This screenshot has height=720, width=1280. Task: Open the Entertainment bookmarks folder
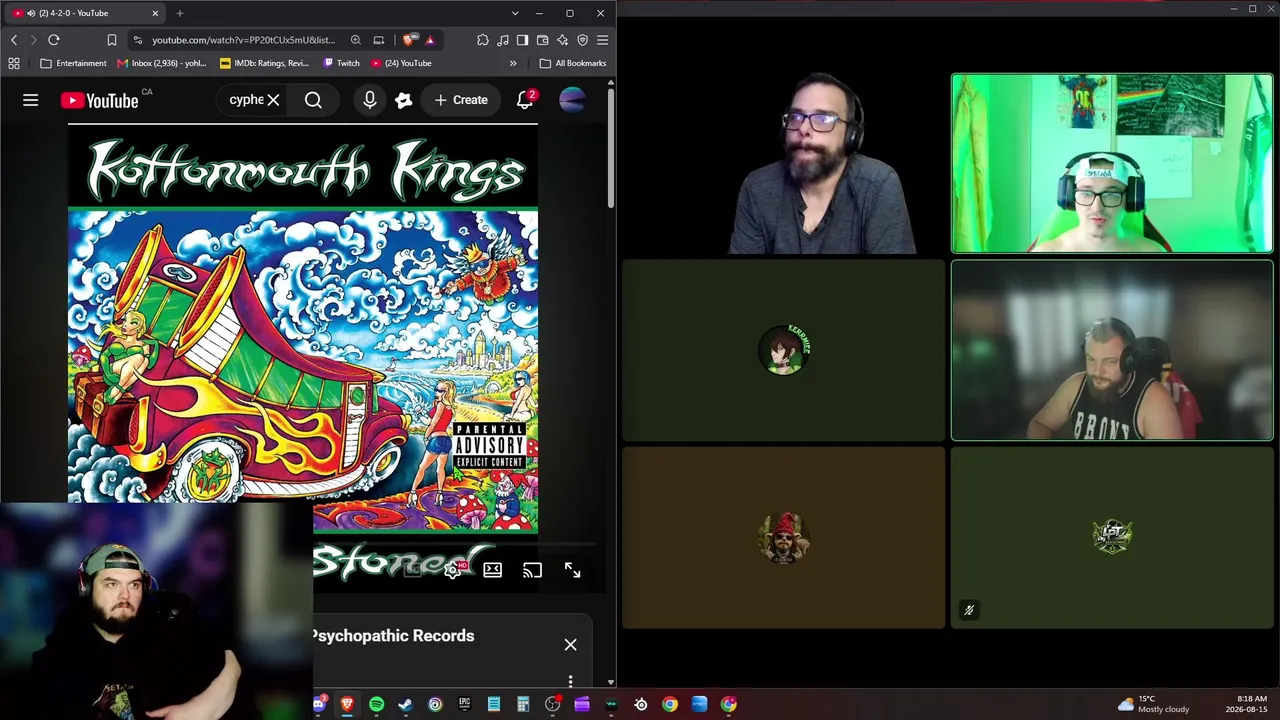pos(73,63)
